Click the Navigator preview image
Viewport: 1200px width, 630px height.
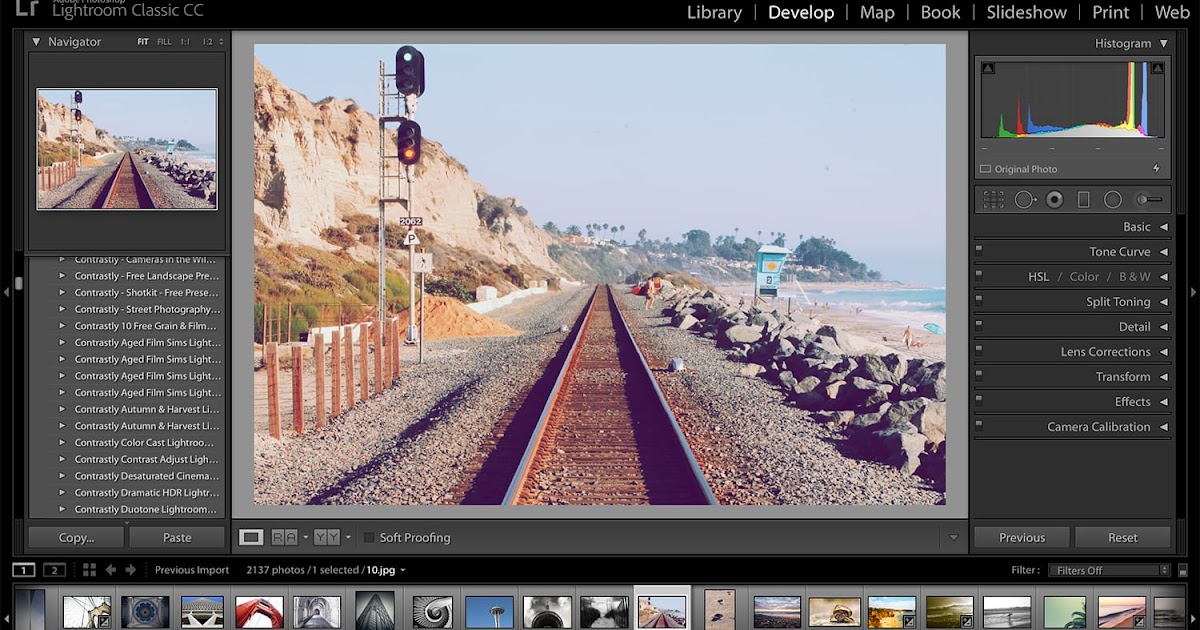127,149
